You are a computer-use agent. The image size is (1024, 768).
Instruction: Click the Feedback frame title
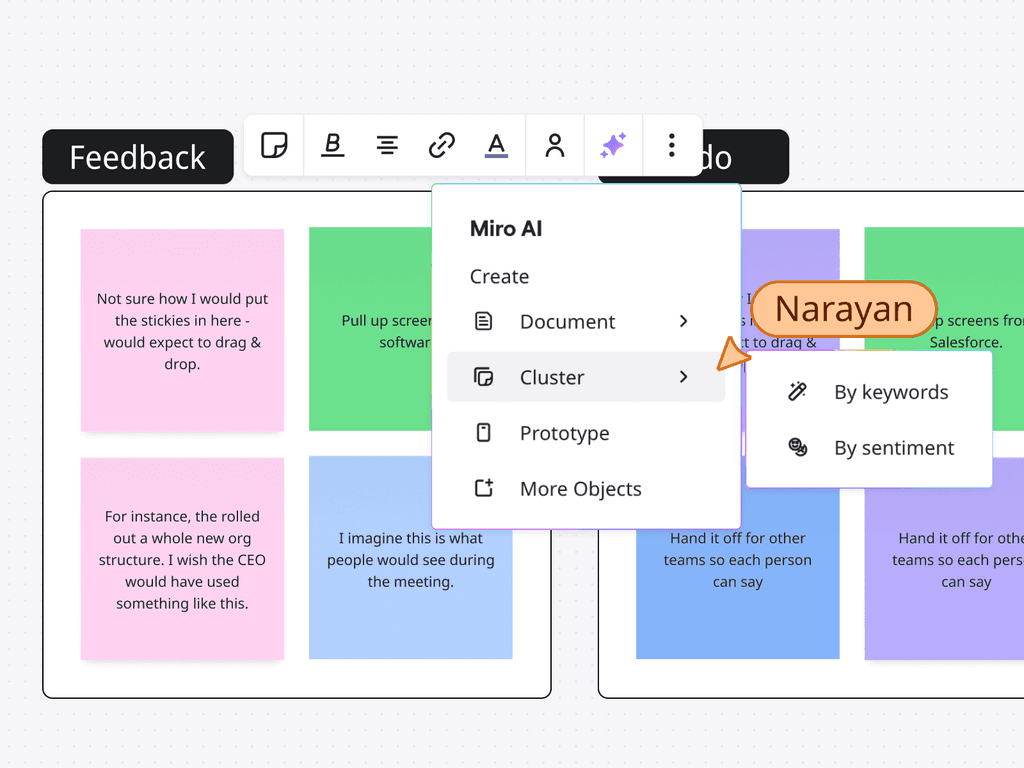pos(137,157)
